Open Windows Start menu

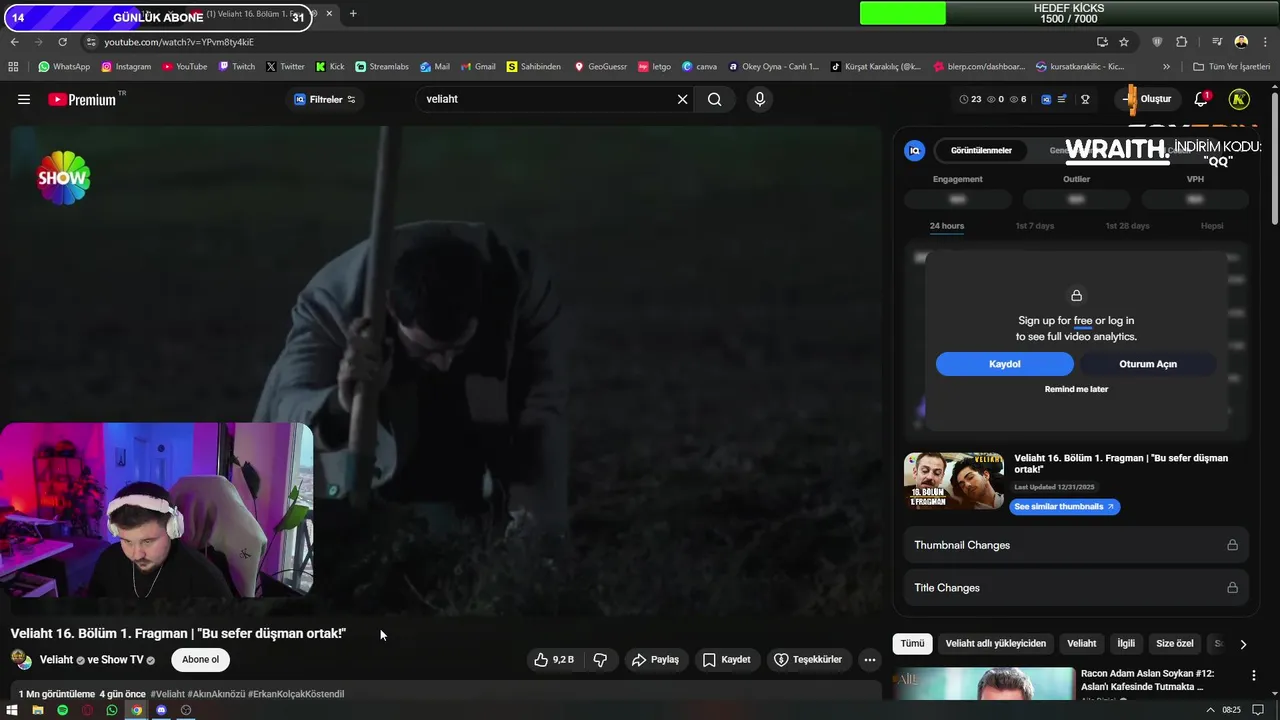pyautogui.click(x=13, y=710)
